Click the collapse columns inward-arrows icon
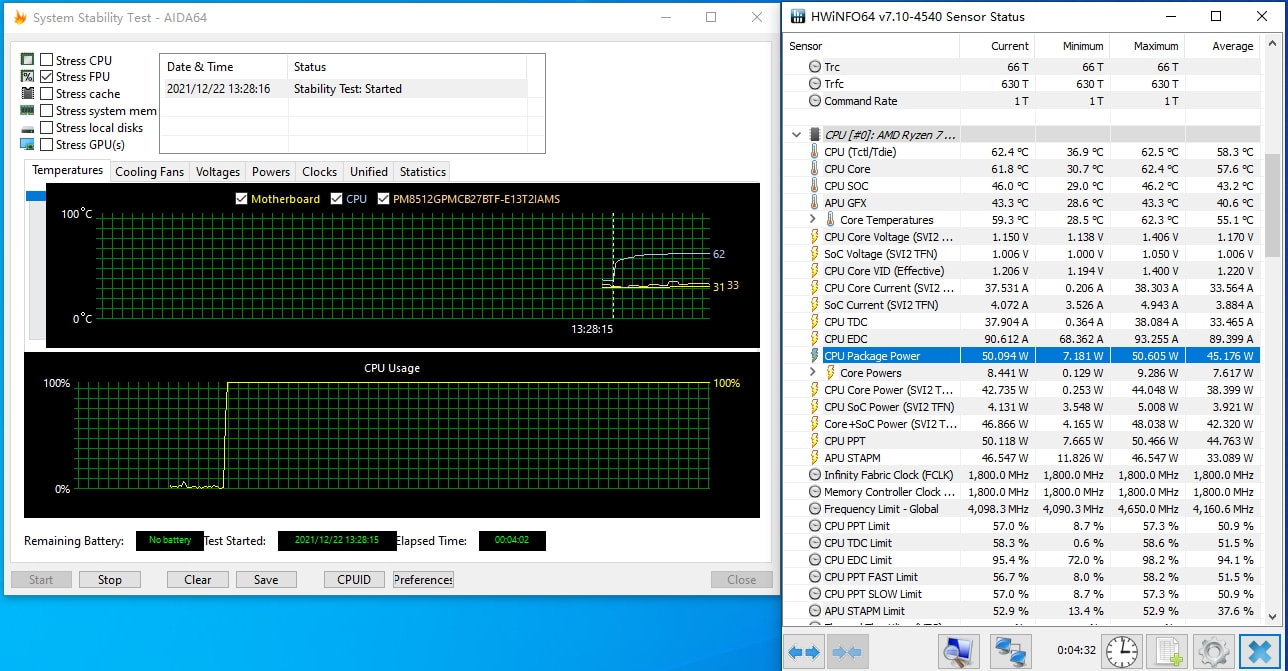This screenshot has width=1288, height=671. 847,653
